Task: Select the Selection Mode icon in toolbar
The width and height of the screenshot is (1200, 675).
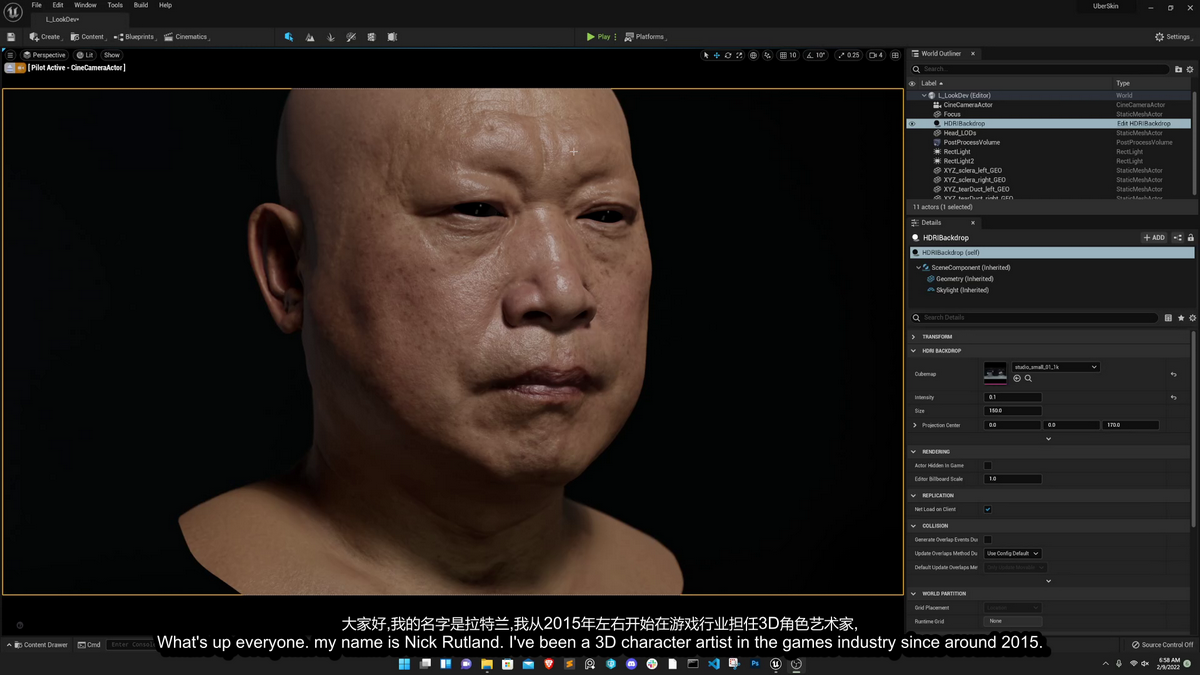Action: 288,37
